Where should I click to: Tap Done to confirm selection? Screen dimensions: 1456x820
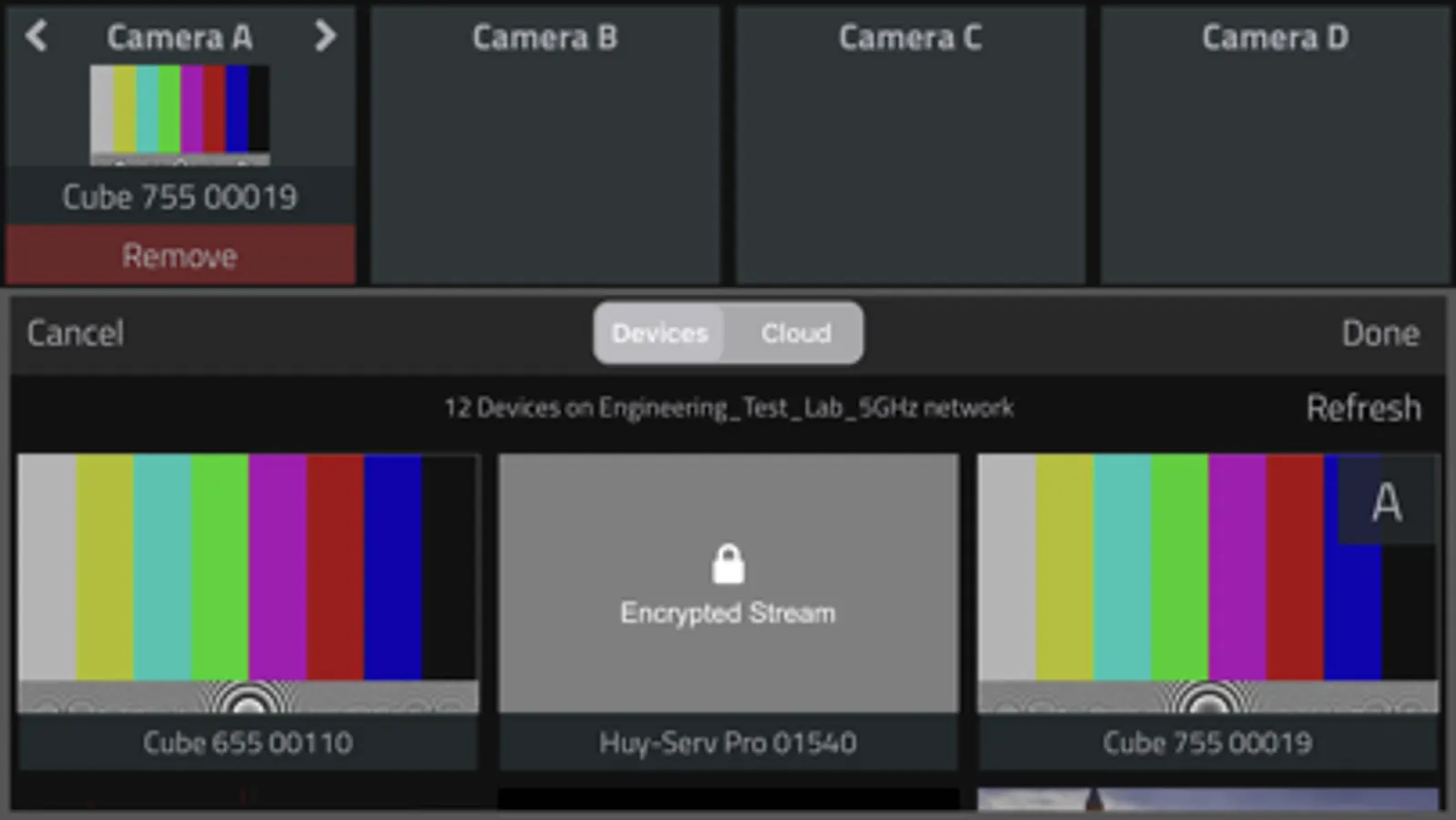tap(1380, 333)
